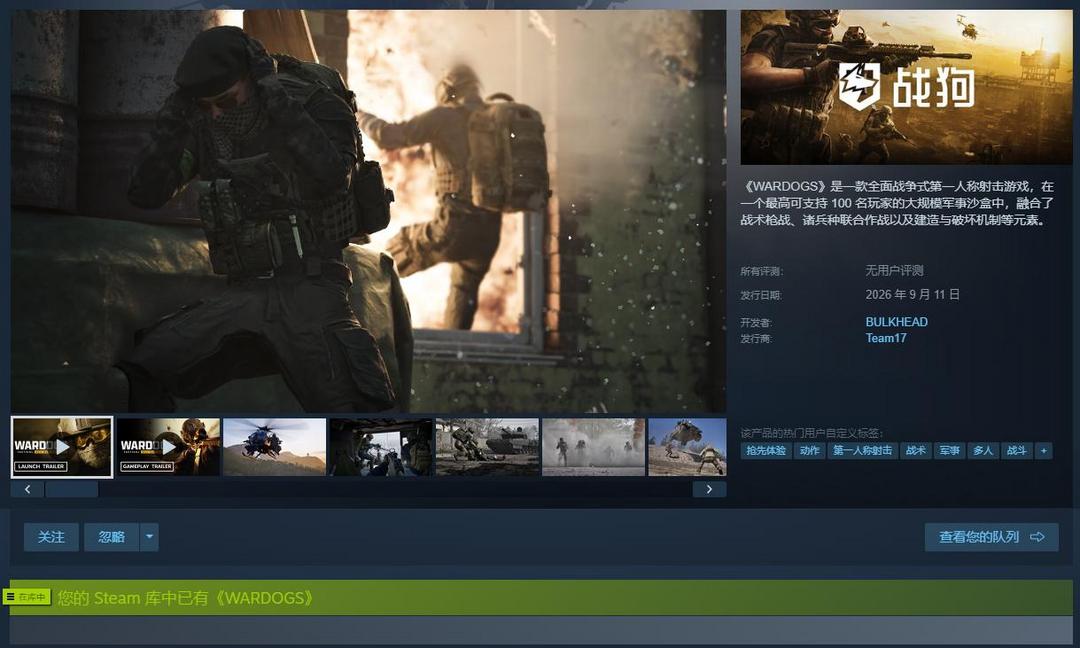The width and height of the screenshot is (1080, 648).
Task: Play the WARDOGS Gameplay Trailer thumbnail
Action: (x=169, y=447)
